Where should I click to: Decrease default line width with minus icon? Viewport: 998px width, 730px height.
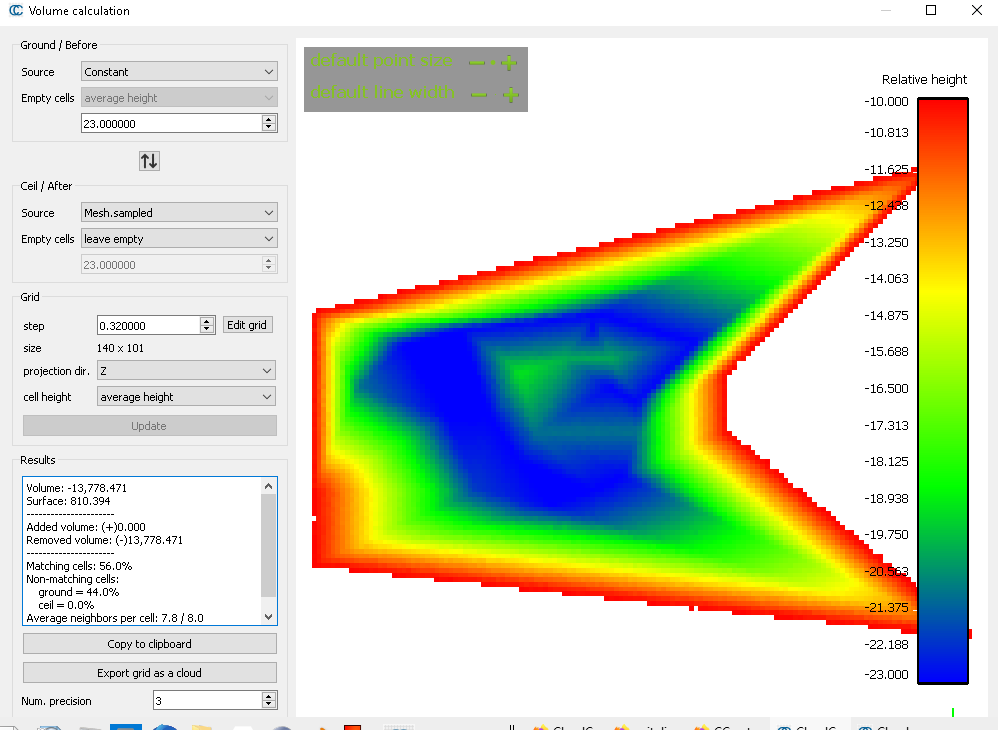[x=479, y=94]
